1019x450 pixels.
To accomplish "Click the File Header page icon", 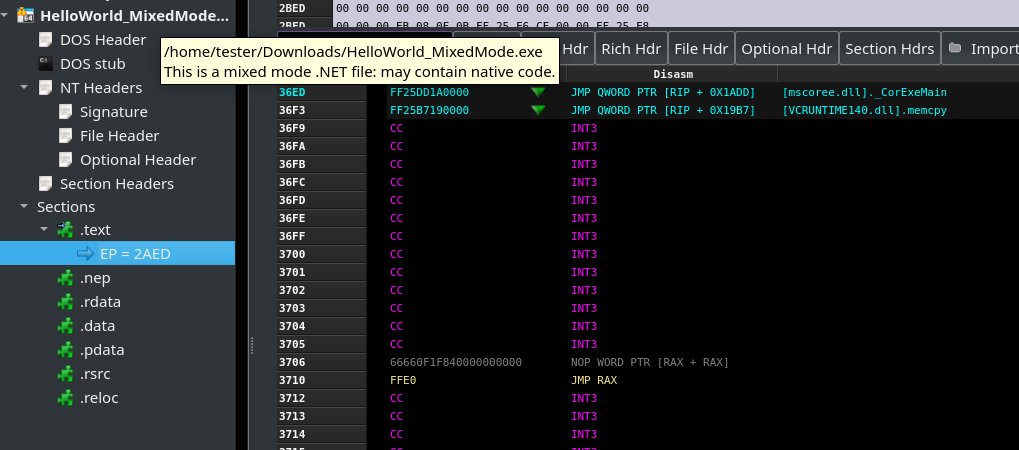I will click(65, 136).
